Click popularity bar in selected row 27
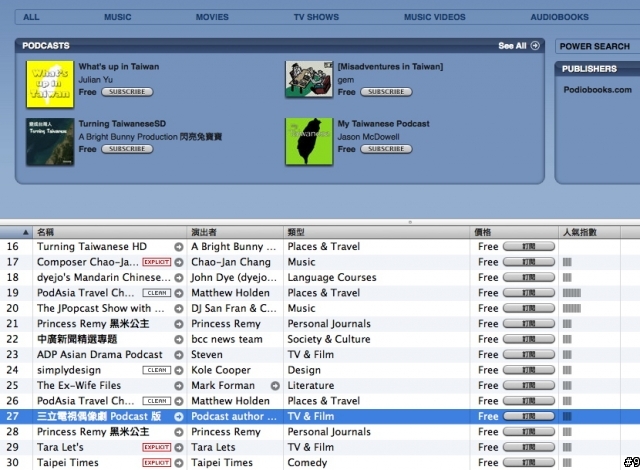This screenshot has height=470, width=640. click(567, 417)
